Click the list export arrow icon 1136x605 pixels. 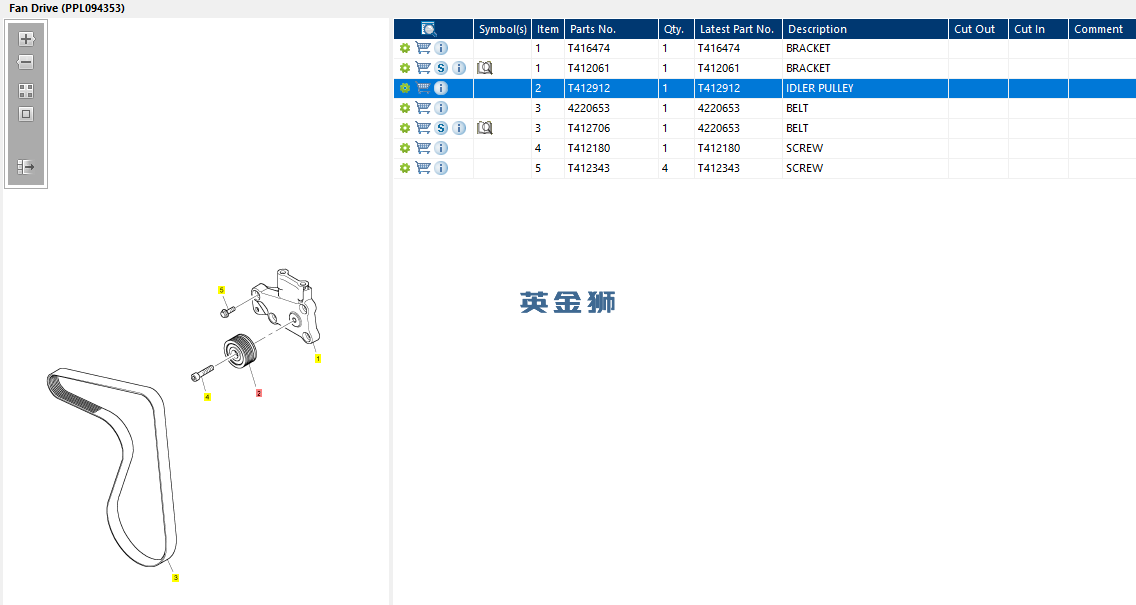pos(26,167)
